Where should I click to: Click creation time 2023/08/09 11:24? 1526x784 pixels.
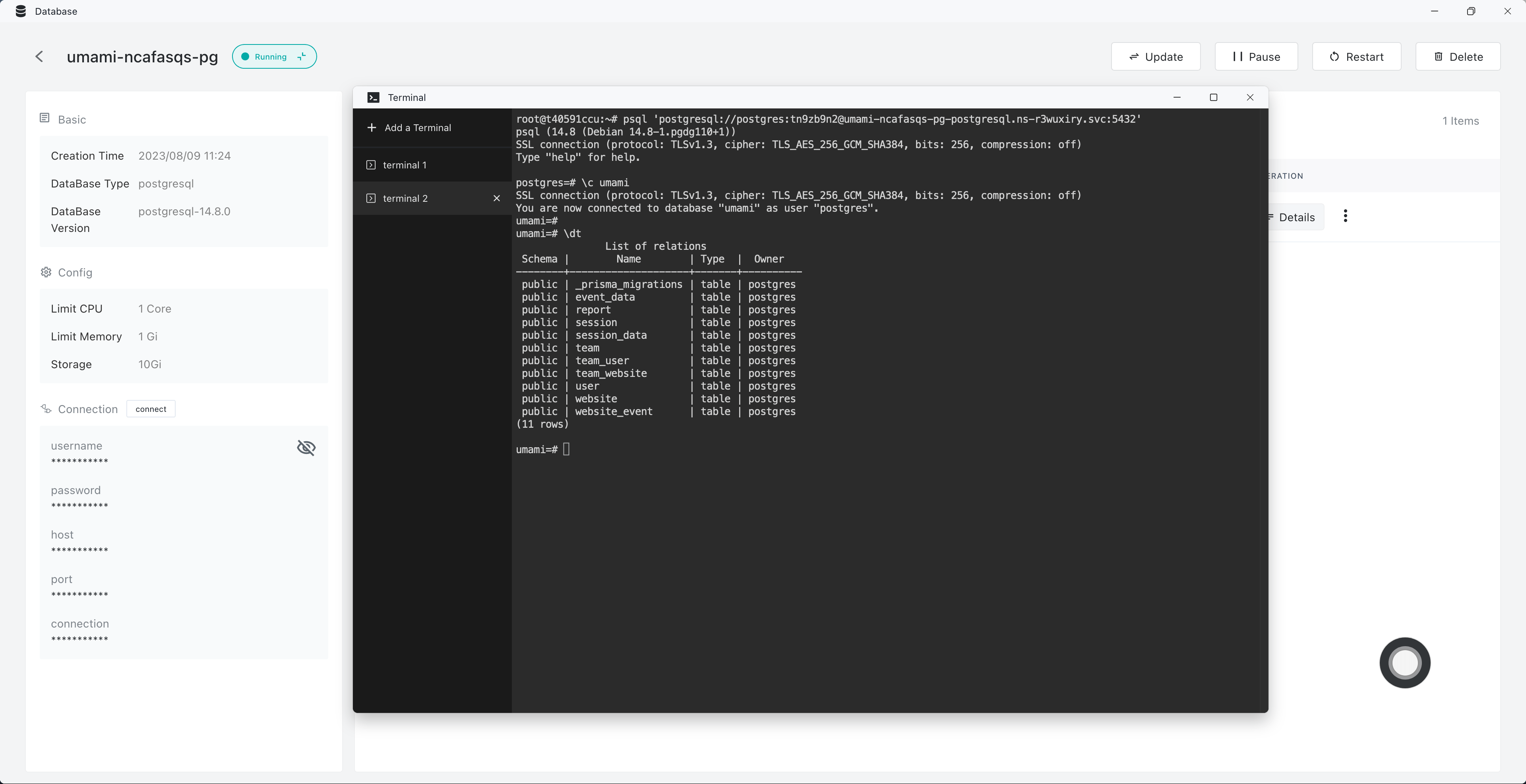point(184,156)
